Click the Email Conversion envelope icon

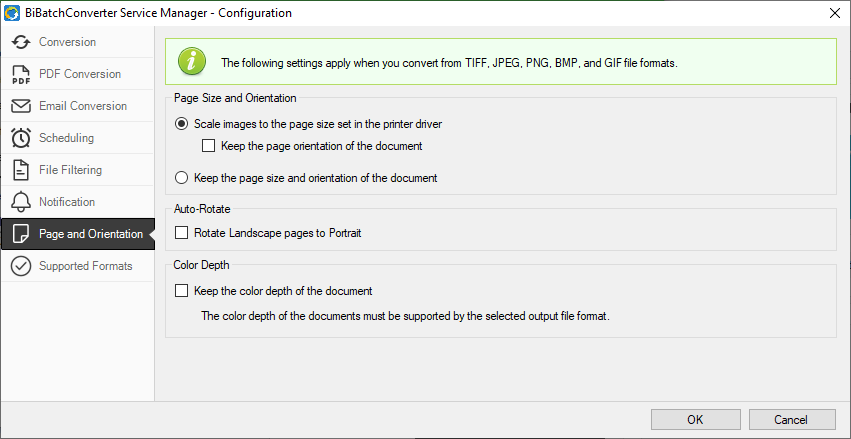[21, 106]
